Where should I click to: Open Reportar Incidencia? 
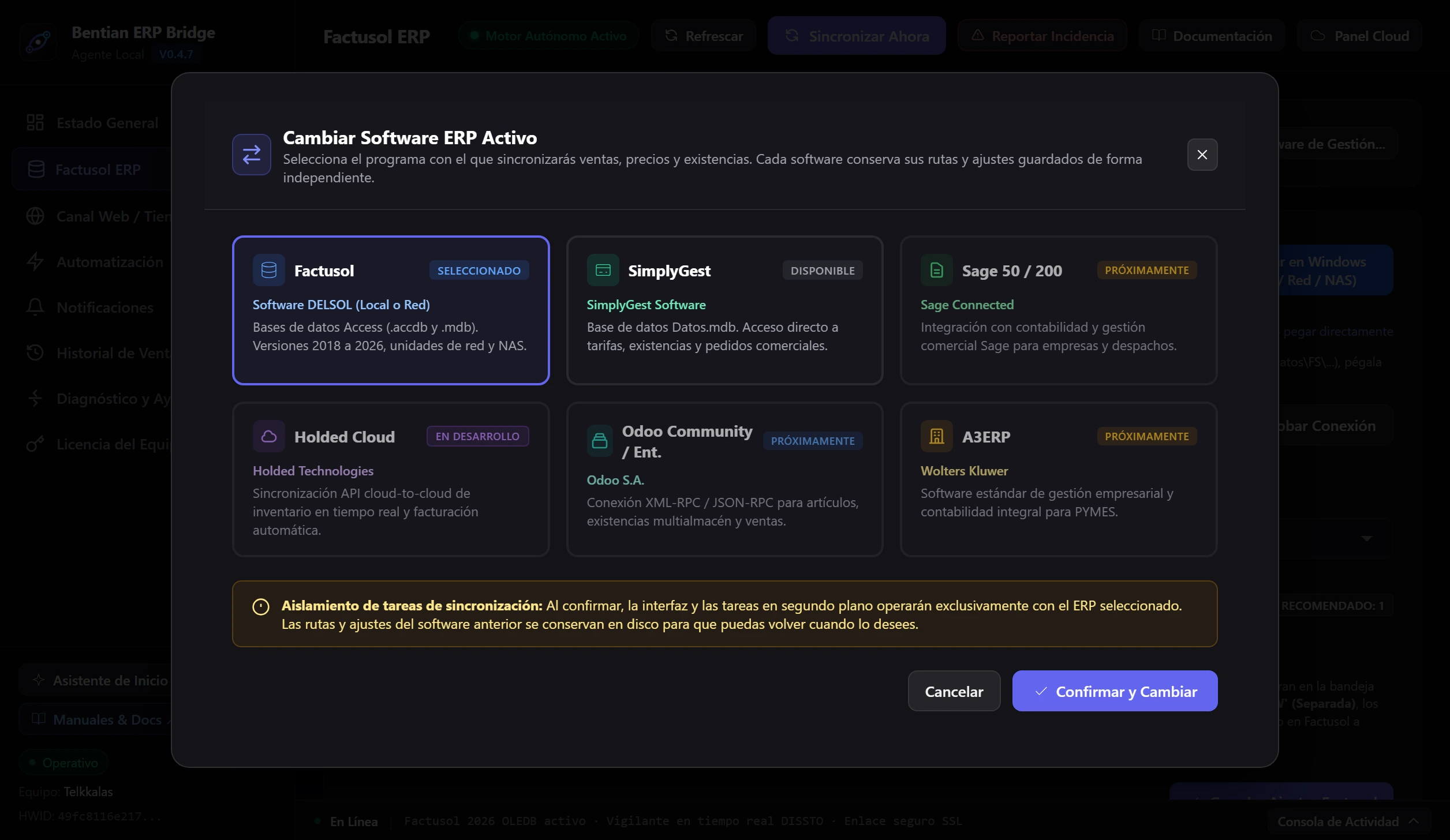pyautogui.click(x=1042, y=36)
